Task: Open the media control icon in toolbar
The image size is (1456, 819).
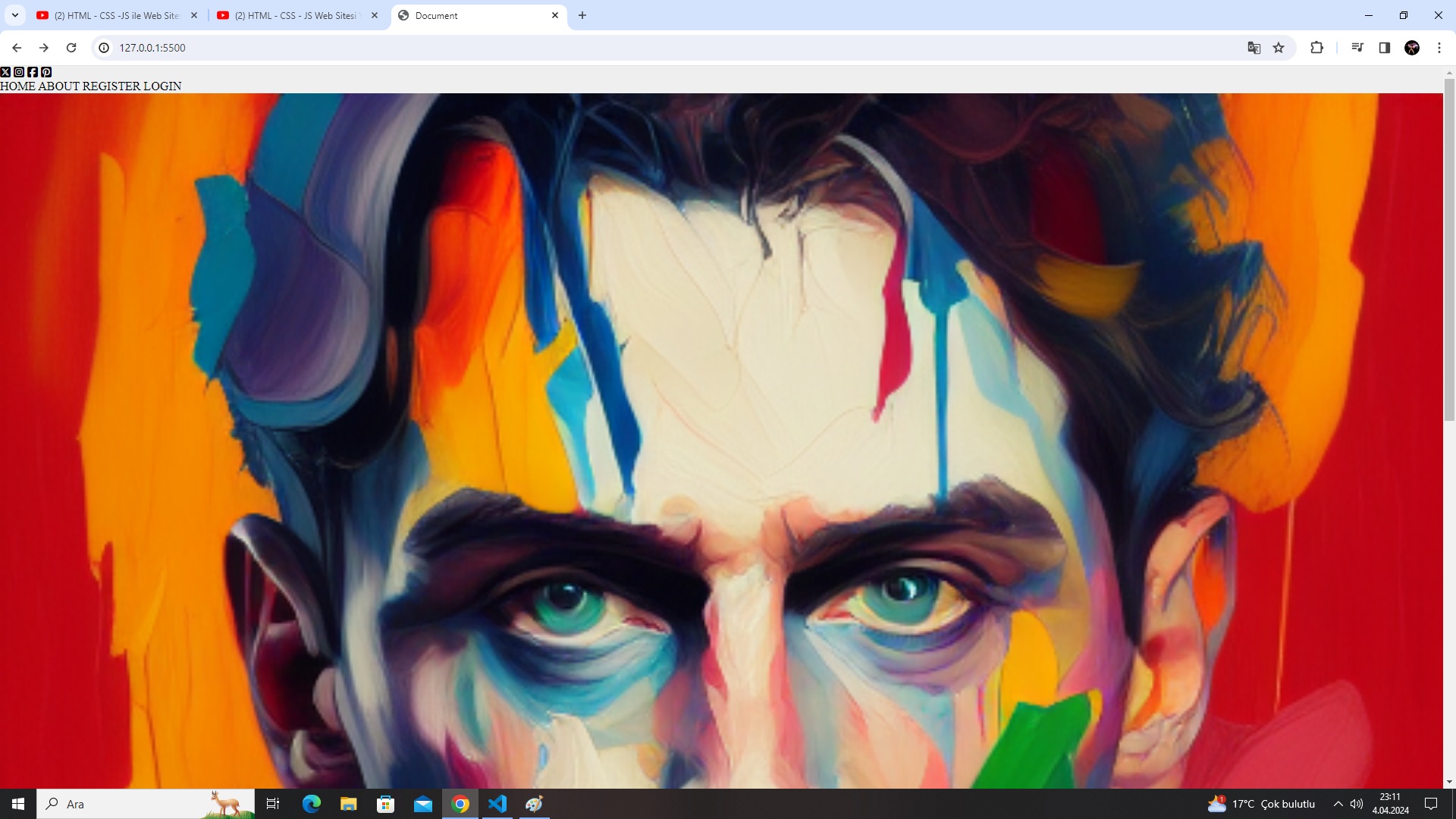Action: click(x=1357, y=48)
